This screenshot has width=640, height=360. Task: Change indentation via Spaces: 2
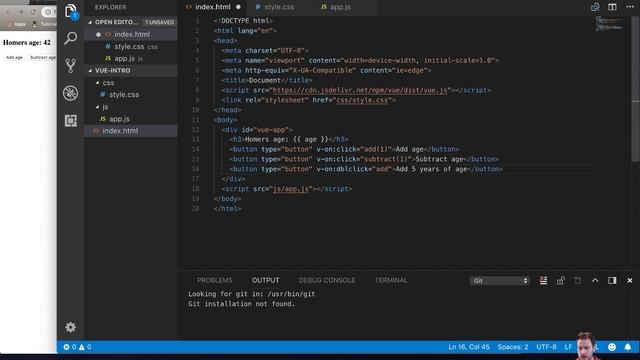point(513,347)
